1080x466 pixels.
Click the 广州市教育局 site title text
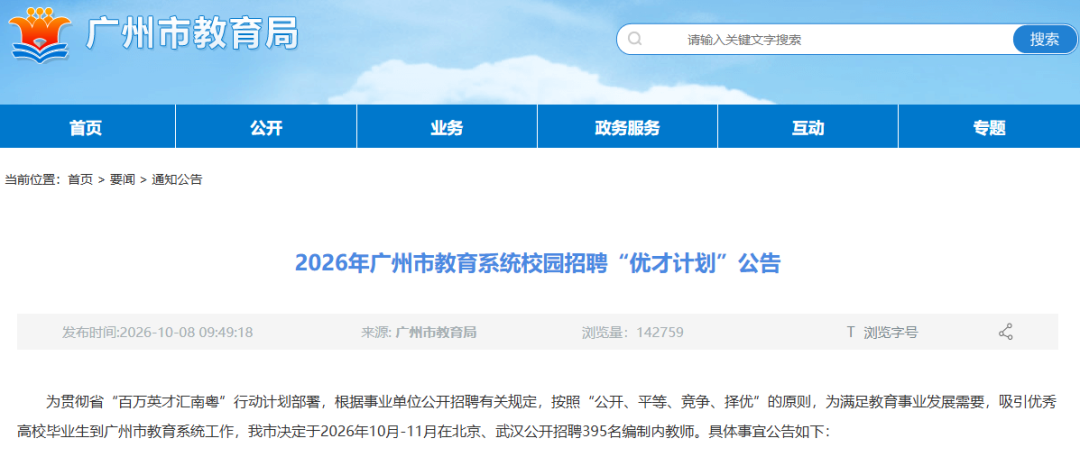point(192,32)
